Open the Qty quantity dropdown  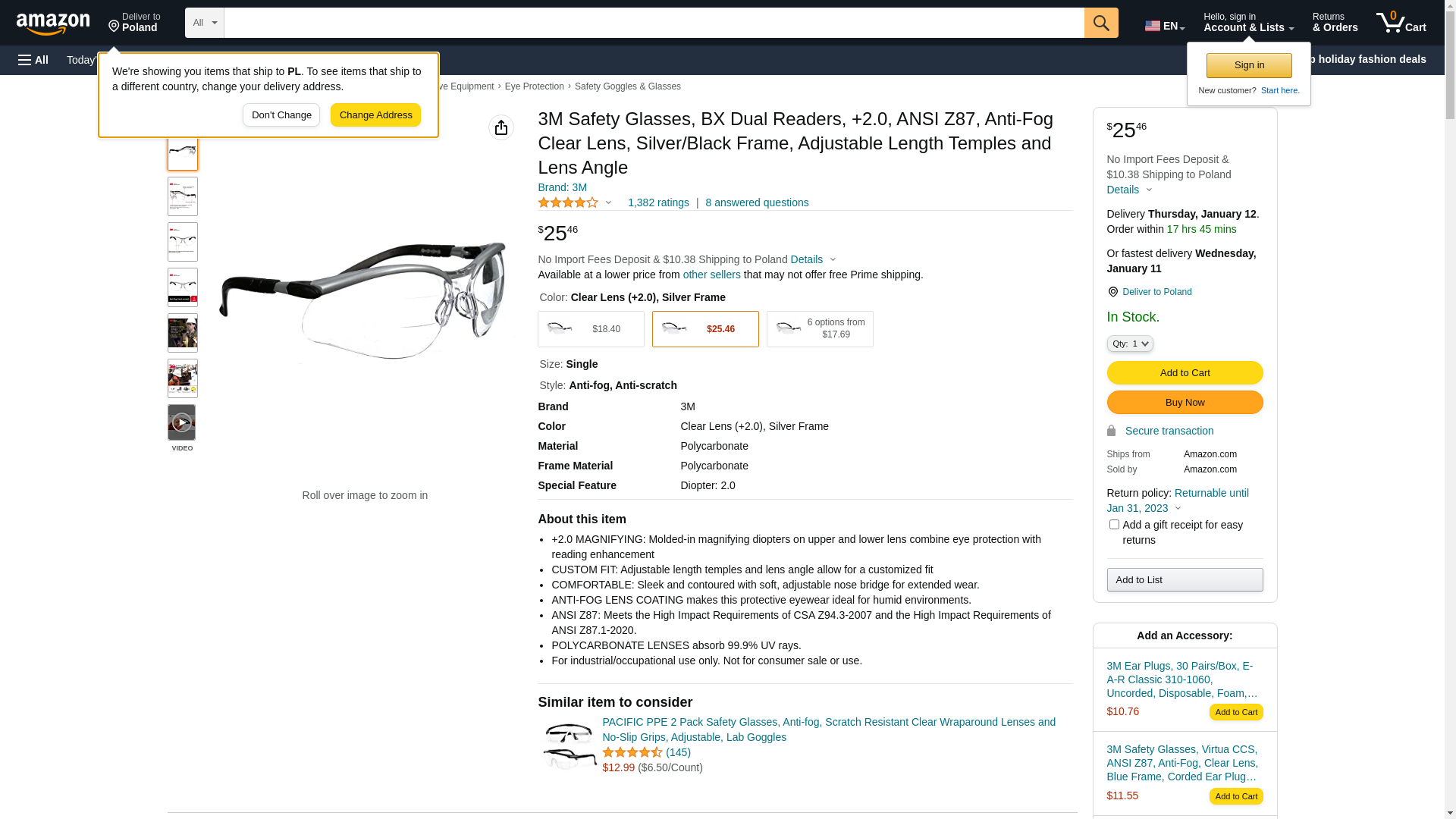click(x=1130, y=344)
